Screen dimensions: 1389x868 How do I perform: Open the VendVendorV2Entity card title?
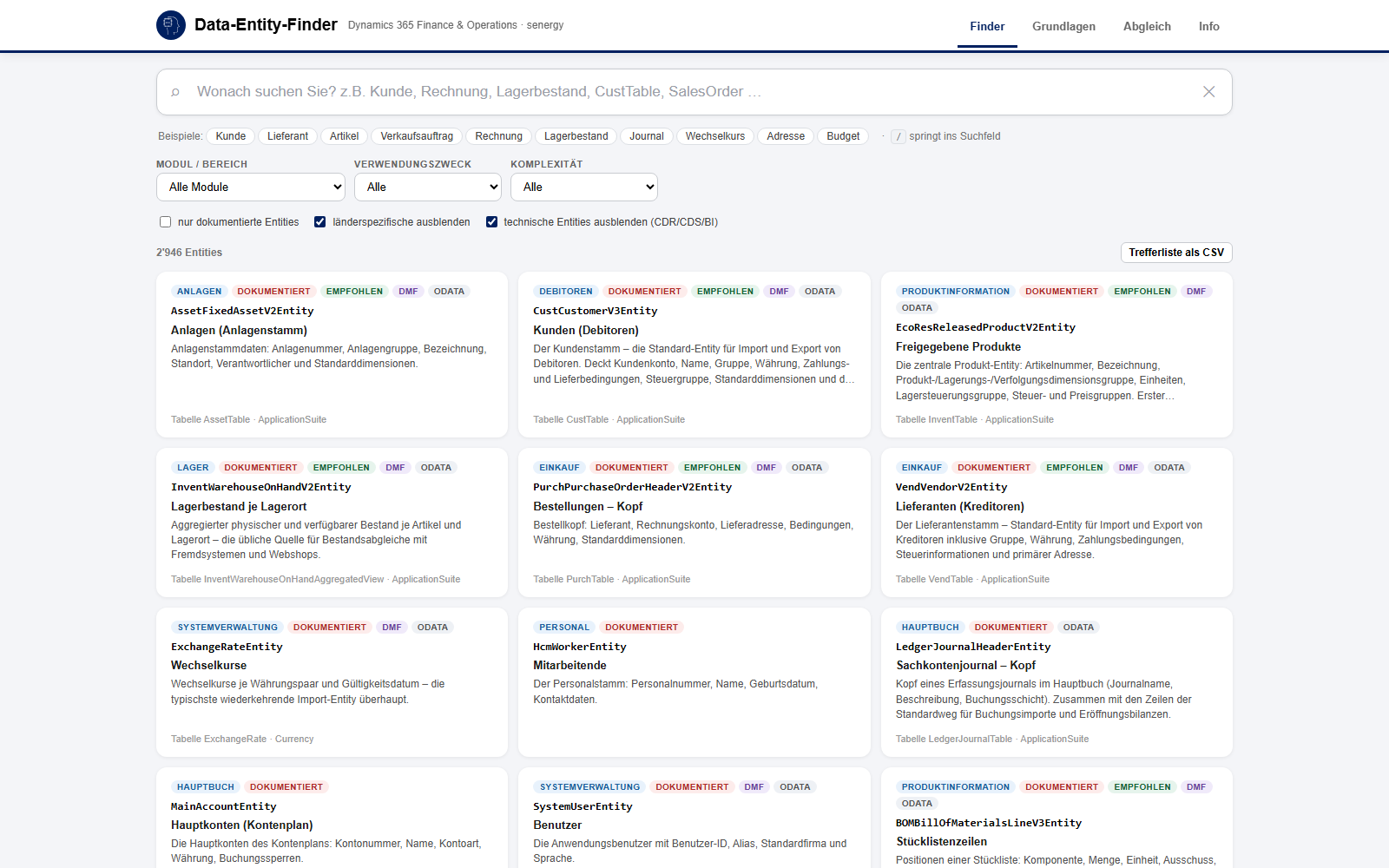pyautogui.click(x=951, y=487)
